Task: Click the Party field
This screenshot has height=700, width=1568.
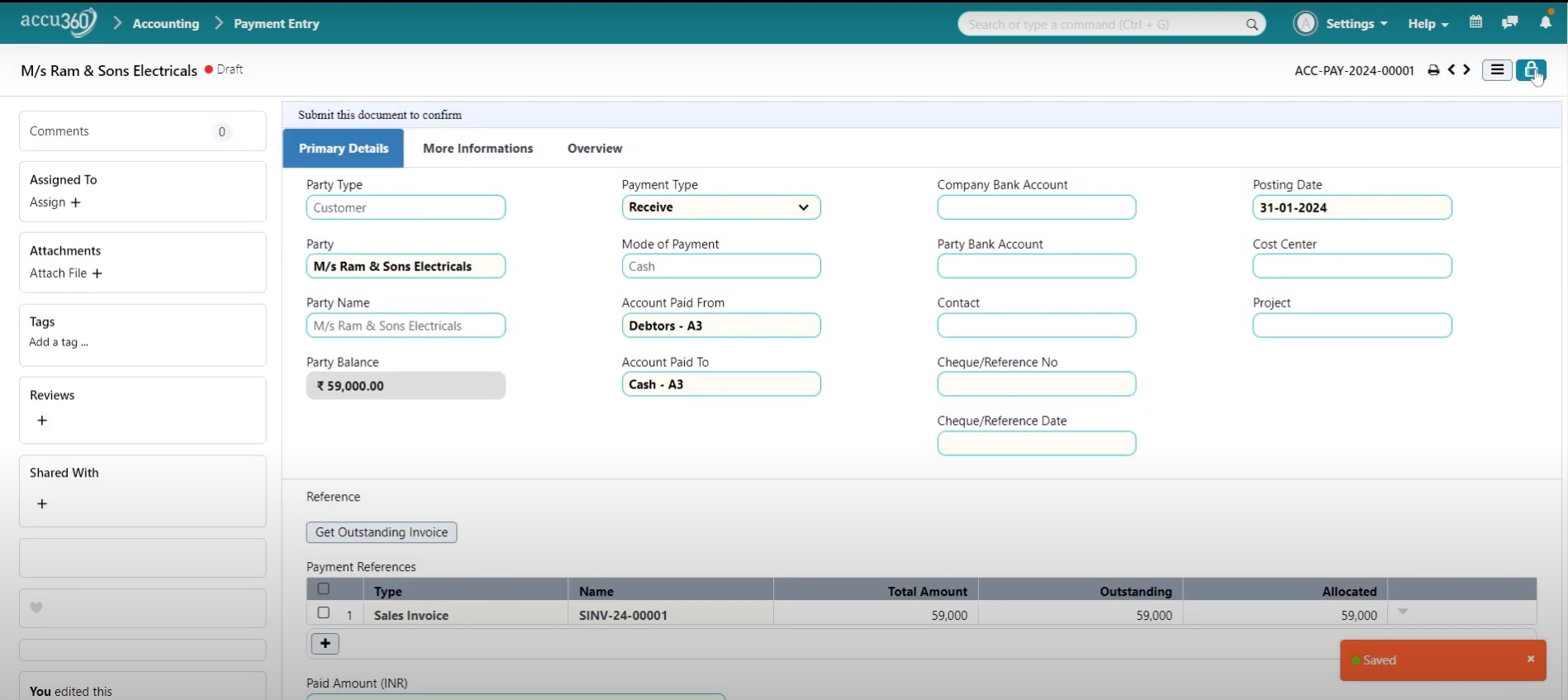Action: (406, 266)
